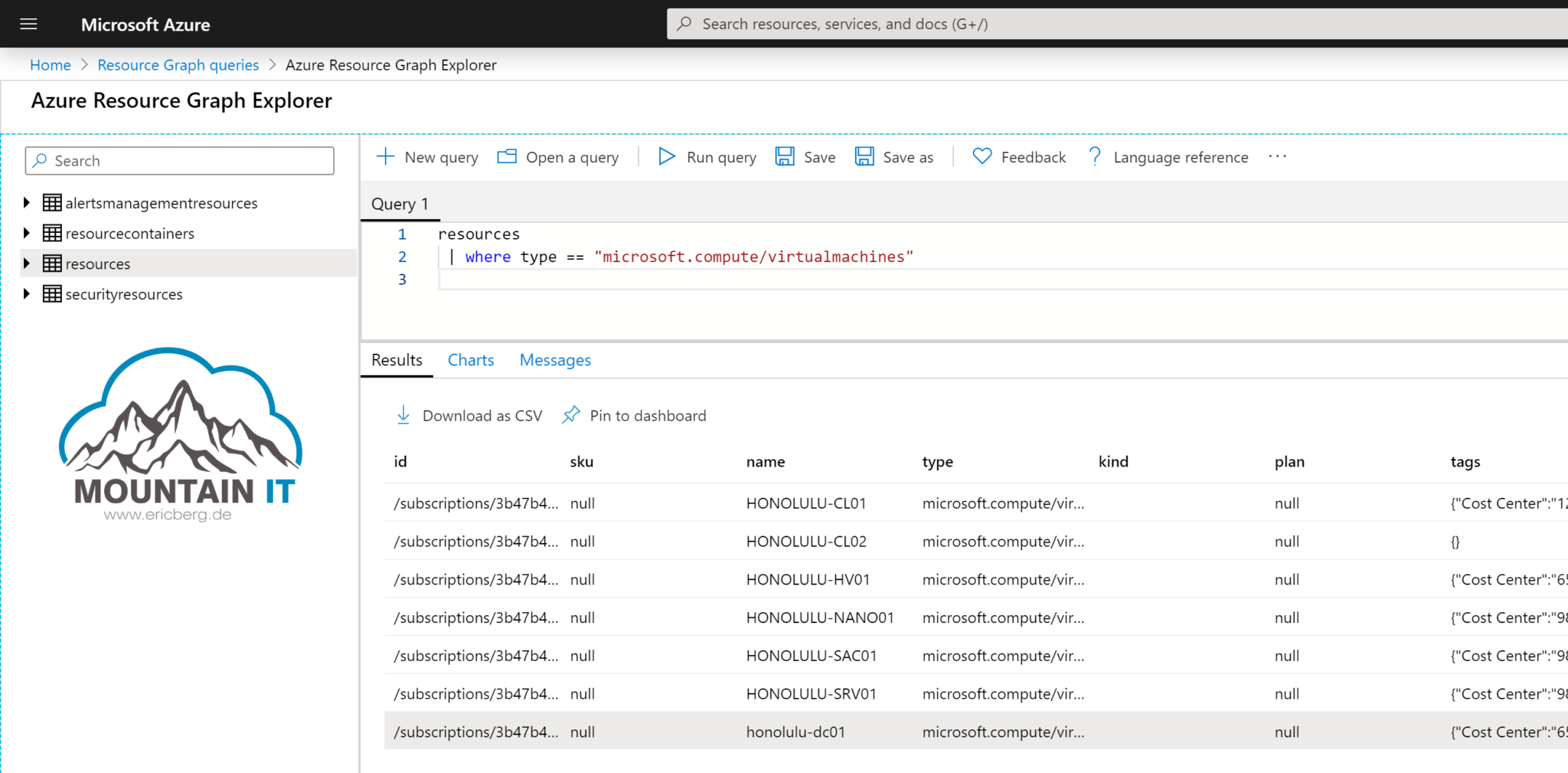Click the Pin to dashboard pin icon

click(x=571, y=415)
